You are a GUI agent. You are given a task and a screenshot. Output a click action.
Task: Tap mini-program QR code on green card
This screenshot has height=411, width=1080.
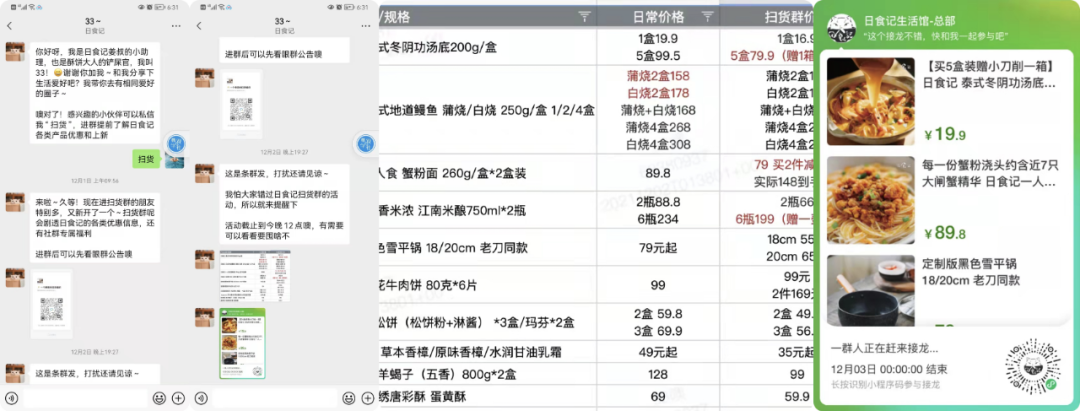click(x=1032, y=366)
